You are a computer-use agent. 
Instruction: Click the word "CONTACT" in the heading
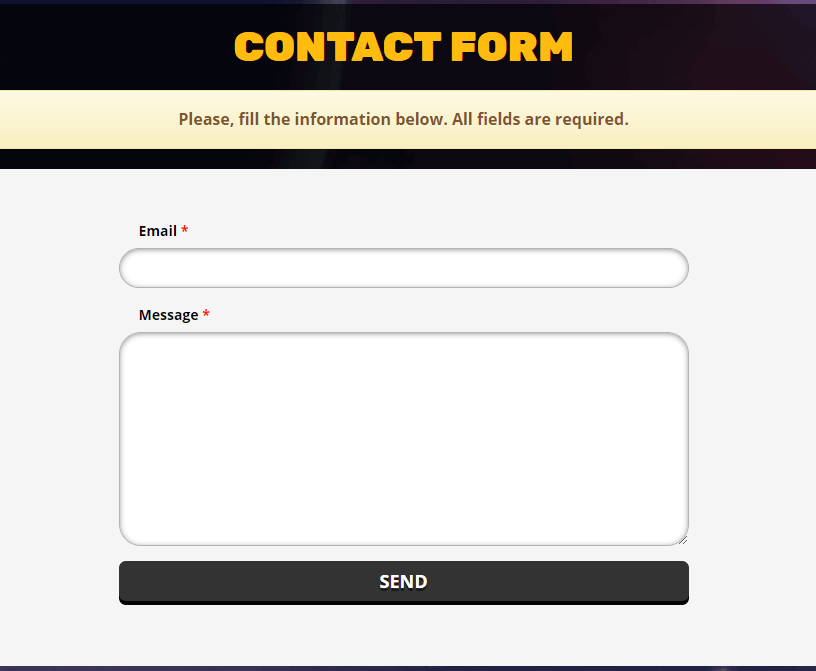tap(337, 47)
